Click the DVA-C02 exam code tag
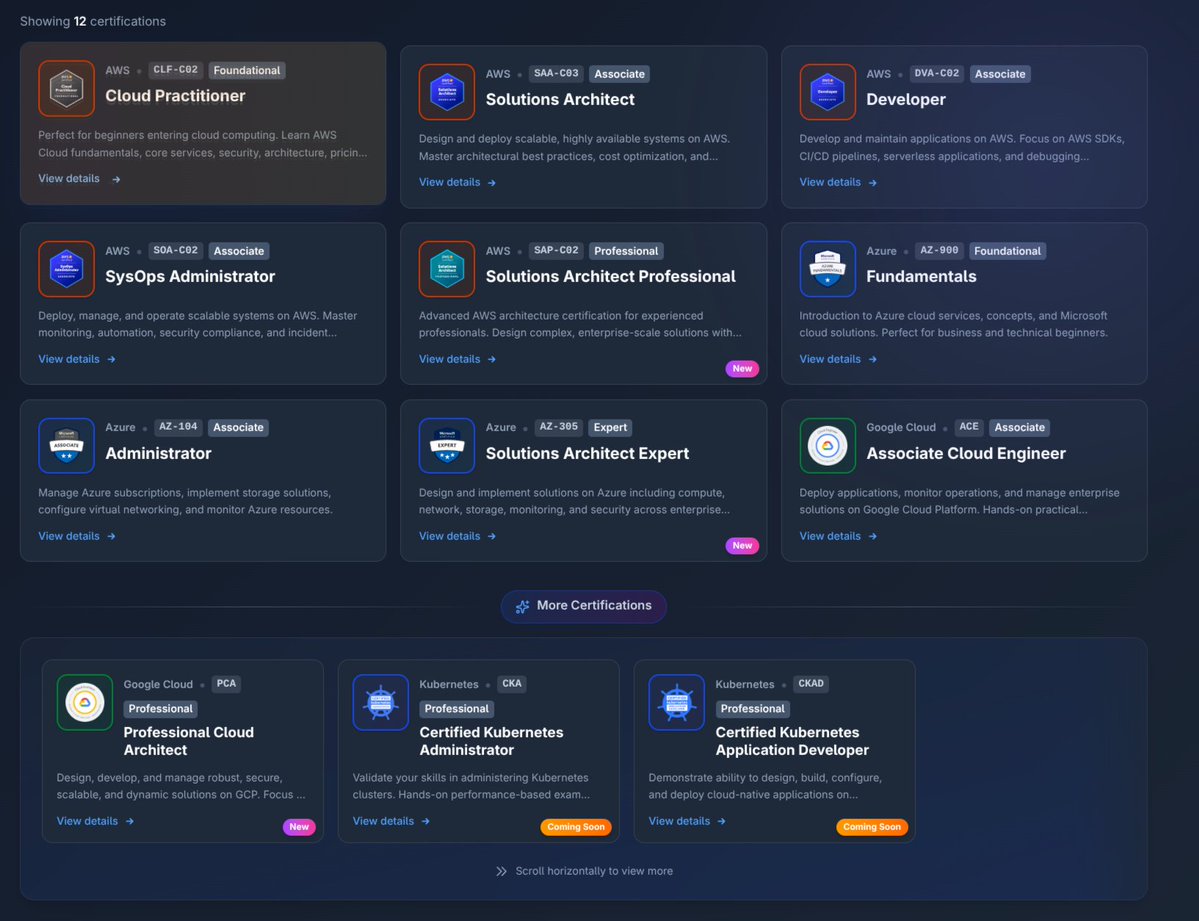This screenshot has height=921, width=1199. coord(937,73)
